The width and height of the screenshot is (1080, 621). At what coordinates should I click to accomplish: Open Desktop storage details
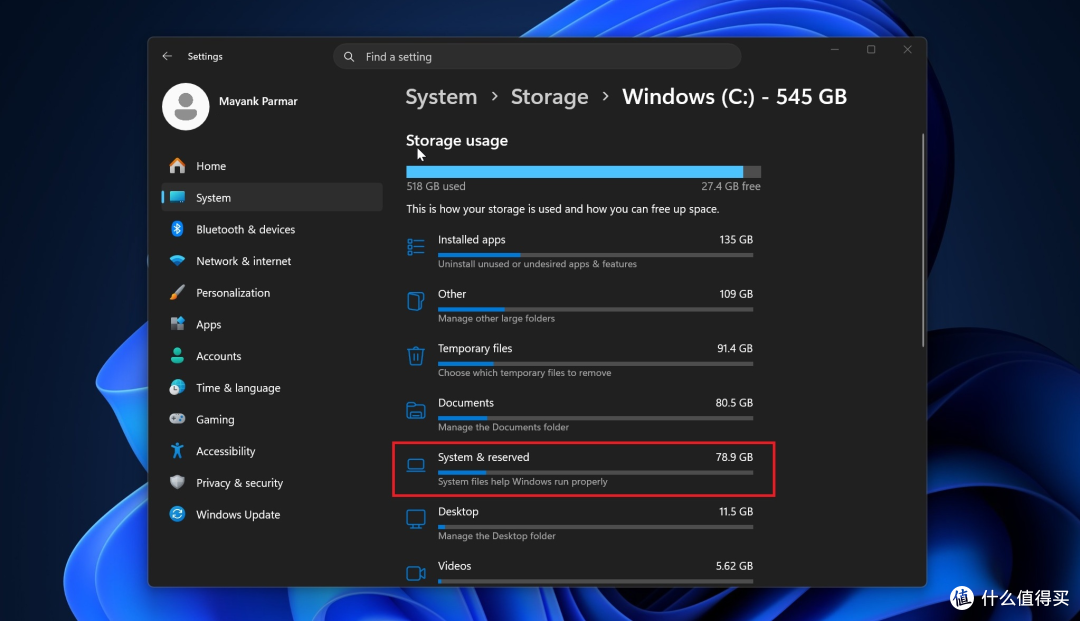tap(583, 523)
